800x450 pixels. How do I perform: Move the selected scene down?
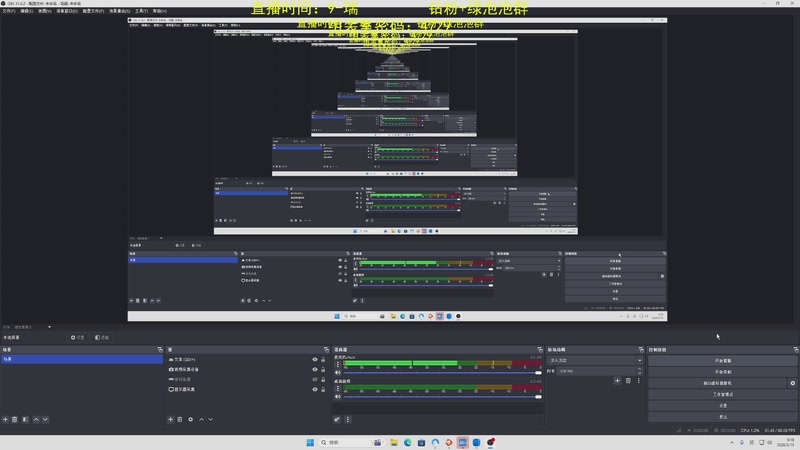coord(45,419)
